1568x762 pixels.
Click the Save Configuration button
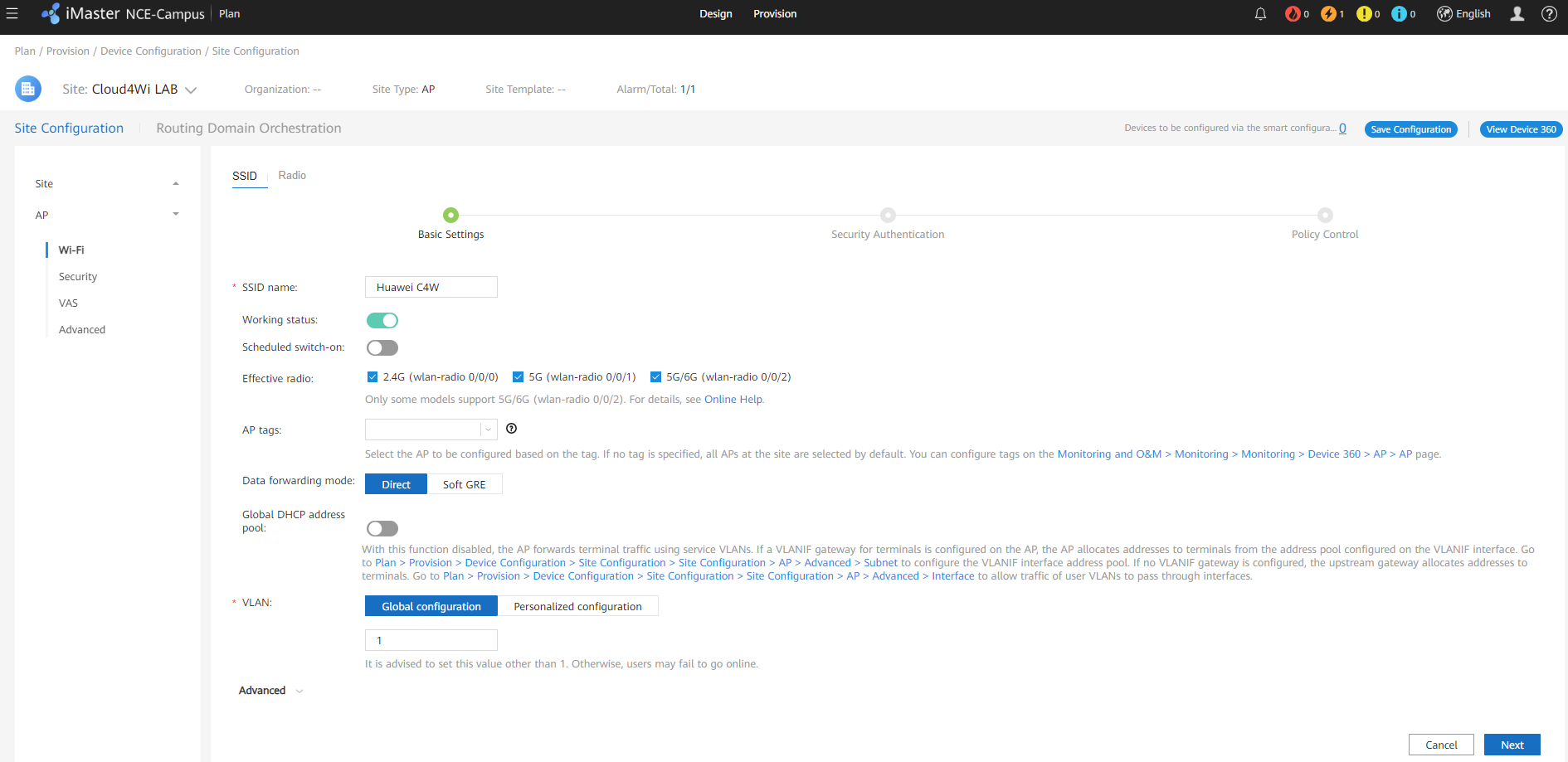pos(1410,129)
